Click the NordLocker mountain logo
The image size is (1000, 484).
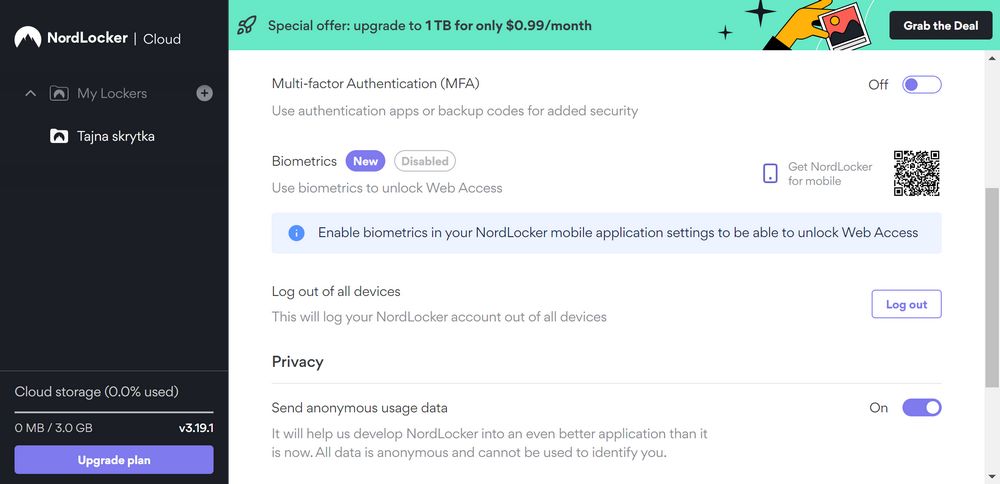[27, 38]
